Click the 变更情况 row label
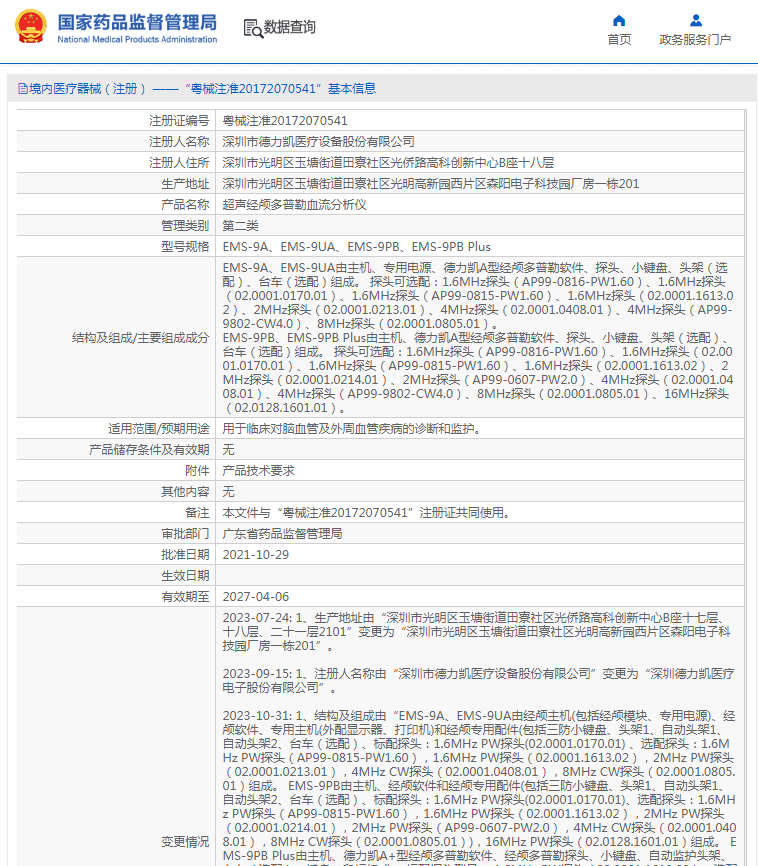Viewport: 758px width, 866px height. point(185,842)
